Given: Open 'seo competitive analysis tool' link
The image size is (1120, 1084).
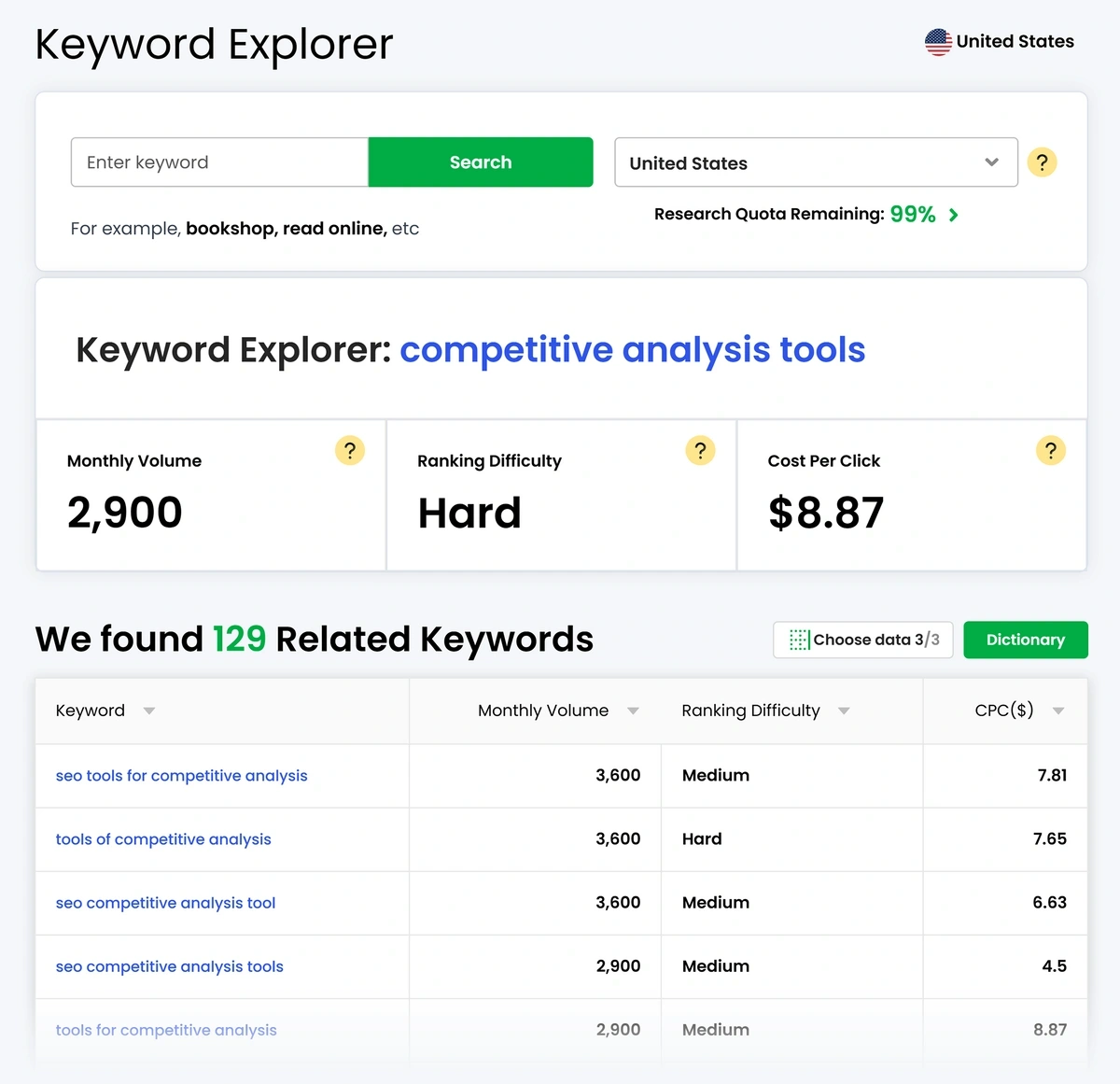Looking at the screenshot, I should (x=165, y=903).
